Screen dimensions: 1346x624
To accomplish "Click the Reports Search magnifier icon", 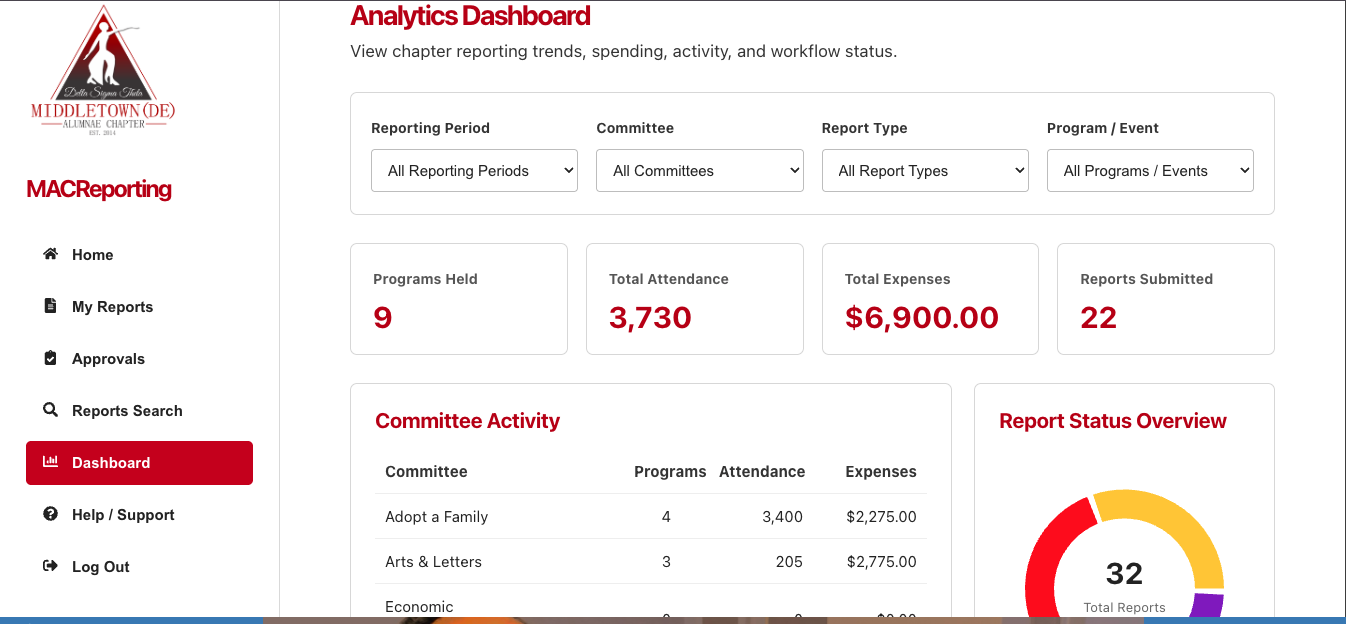I will pos(50,410).
